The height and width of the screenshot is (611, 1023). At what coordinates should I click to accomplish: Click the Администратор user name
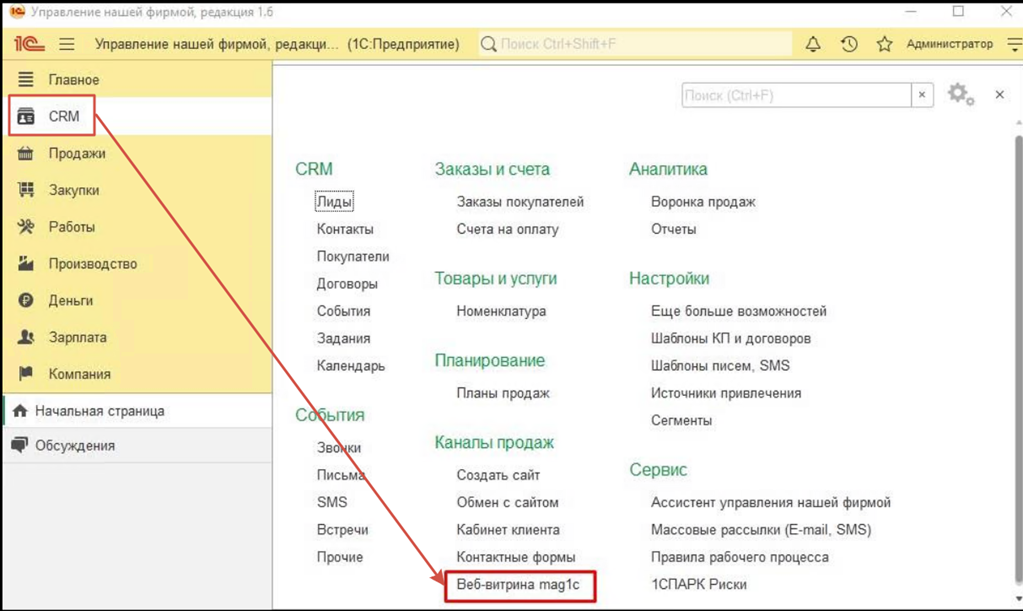coord(949,44)
